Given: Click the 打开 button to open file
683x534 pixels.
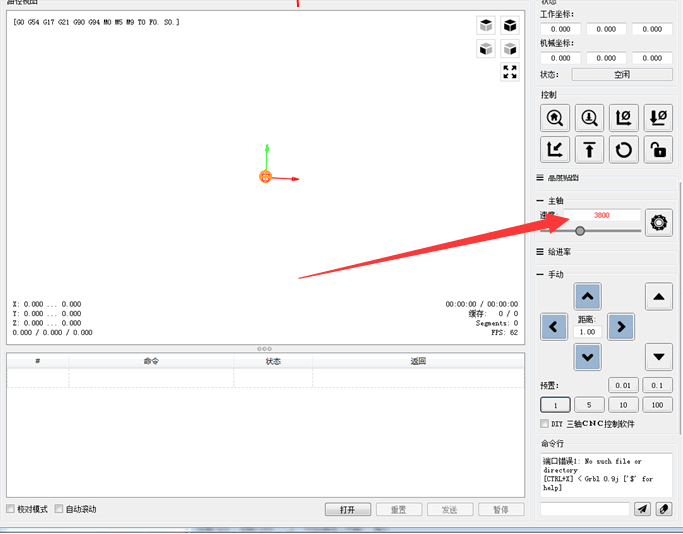Looking at the screenshot, I should click(347, 509).
